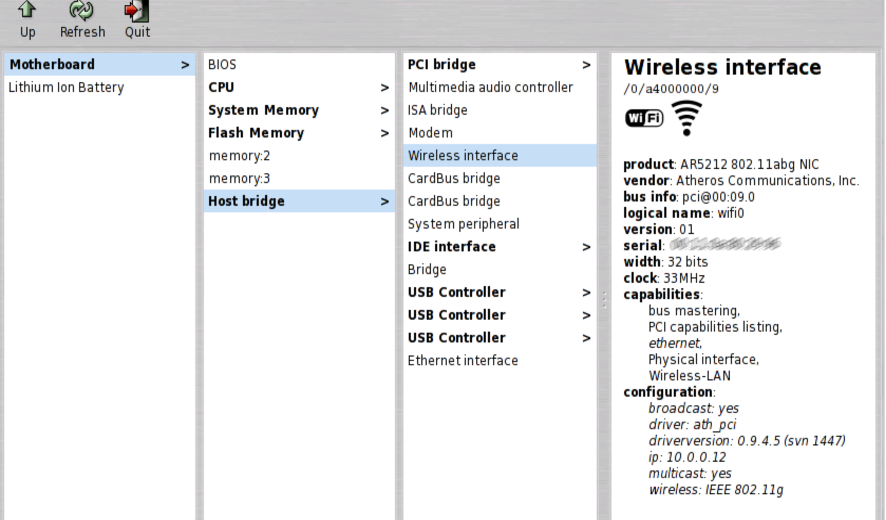886x520 pixels.
Task: Select the System peripheral item
Action: (x=463, y=224)
